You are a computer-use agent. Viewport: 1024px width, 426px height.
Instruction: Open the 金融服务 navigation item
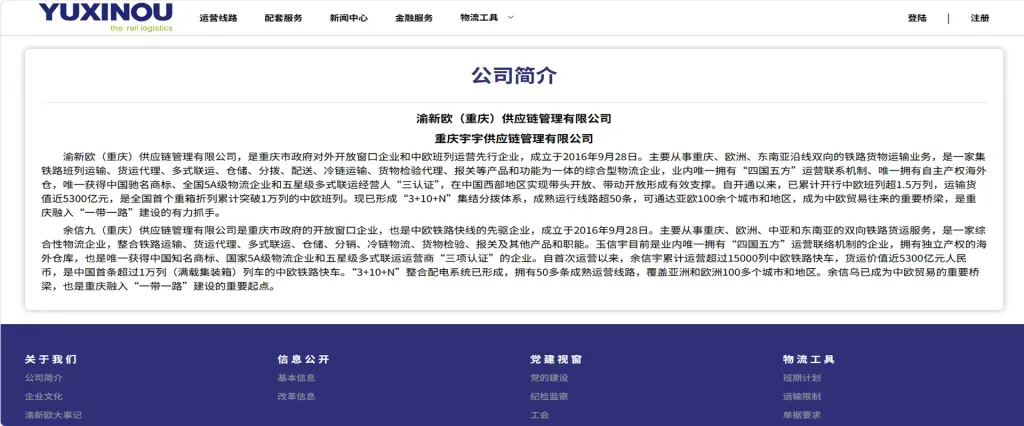414,18
